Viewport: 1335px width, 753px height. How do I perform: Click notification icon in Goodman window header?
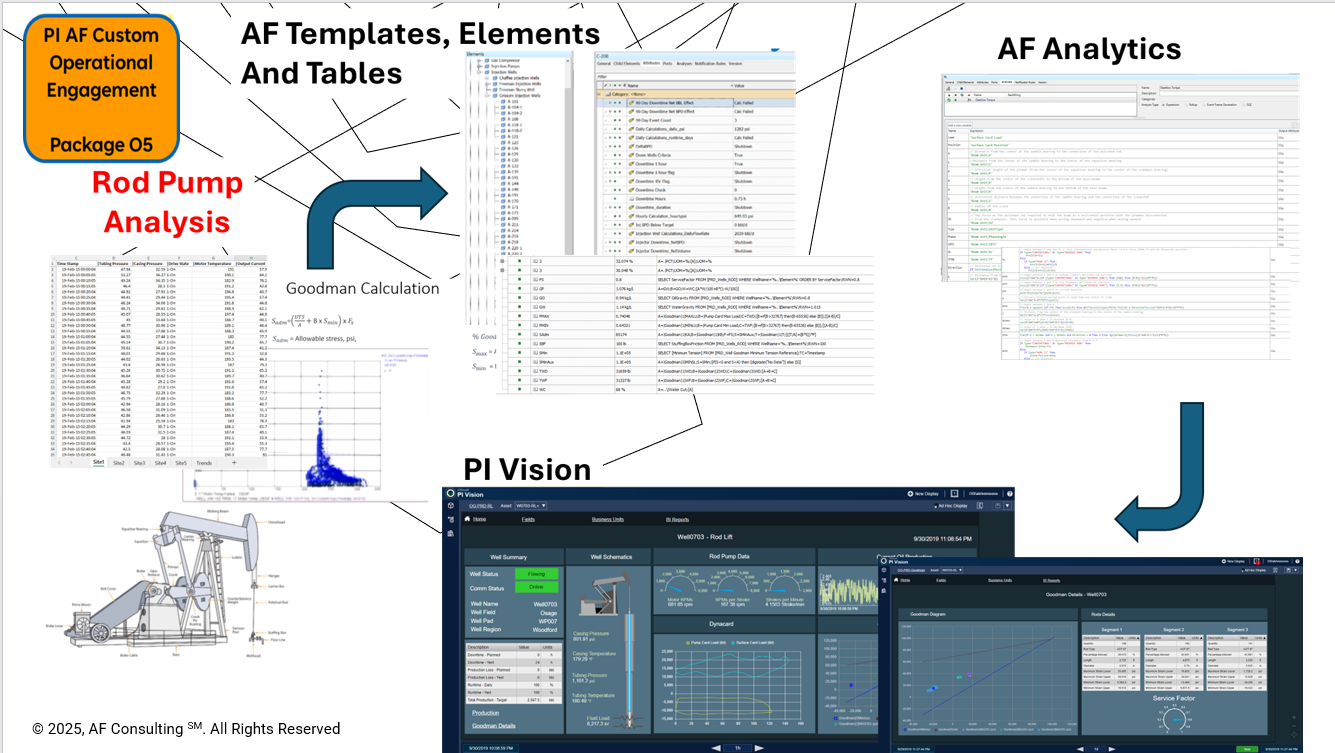pos(1256,561)
